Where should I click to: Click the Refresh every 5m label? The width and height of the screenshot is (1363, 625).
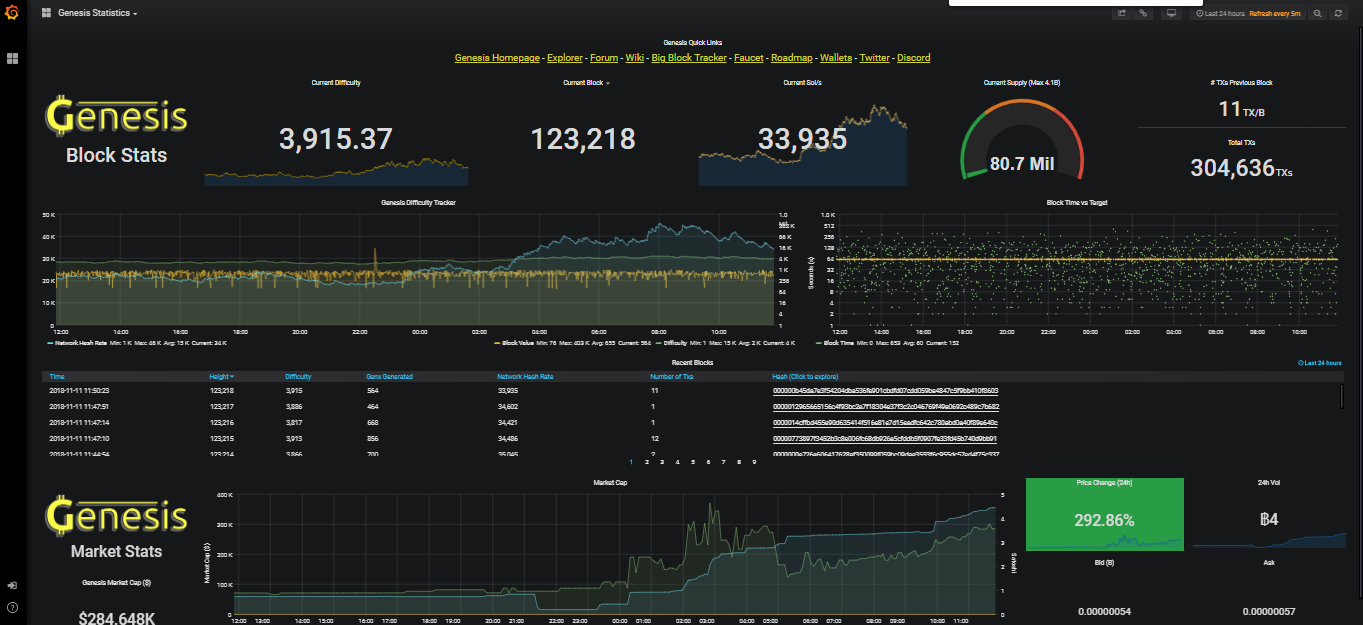point(1275,13)
